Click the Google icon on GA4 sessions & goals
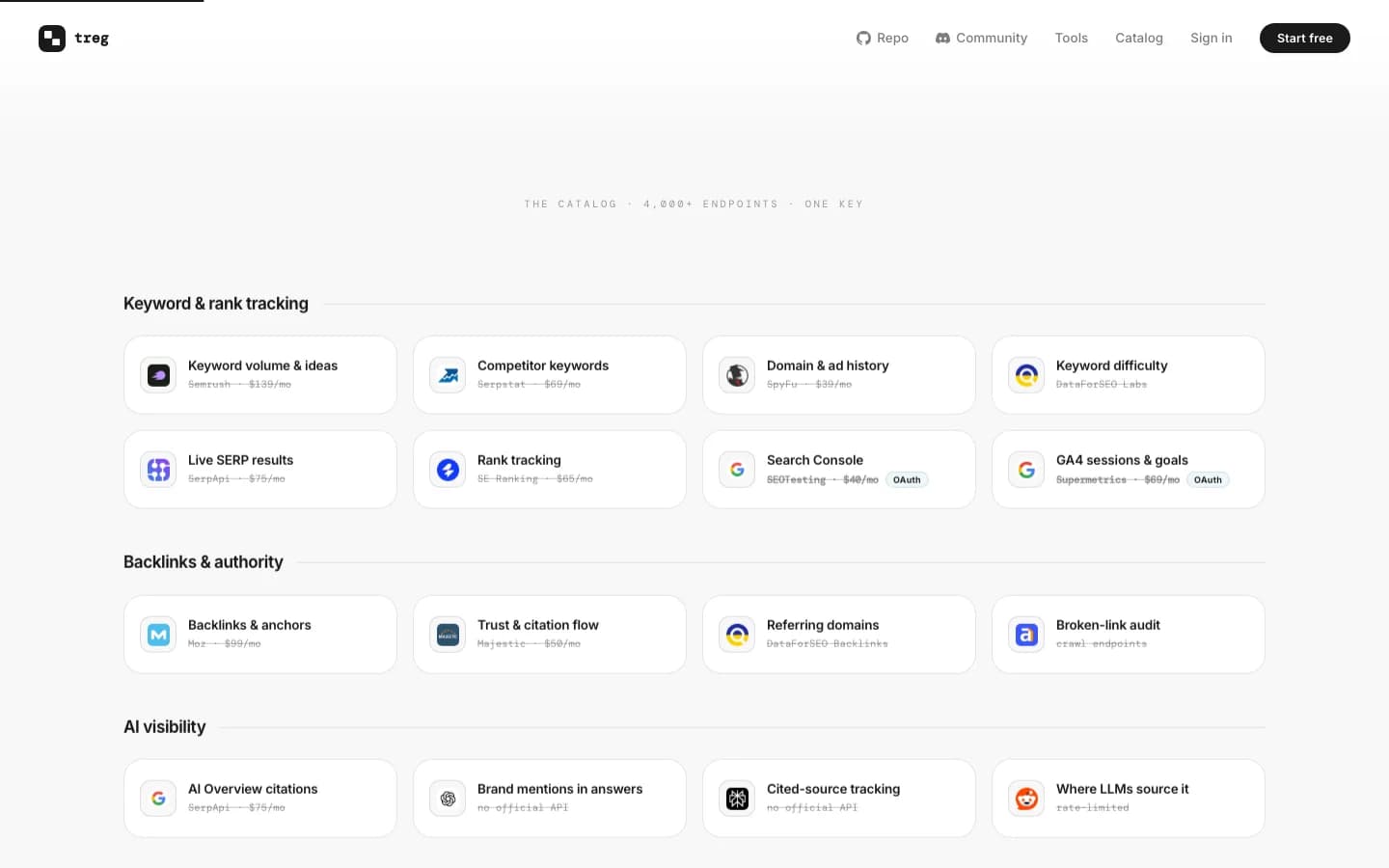This screenshot has width=1389, height=868. (x=1026, y=470)
